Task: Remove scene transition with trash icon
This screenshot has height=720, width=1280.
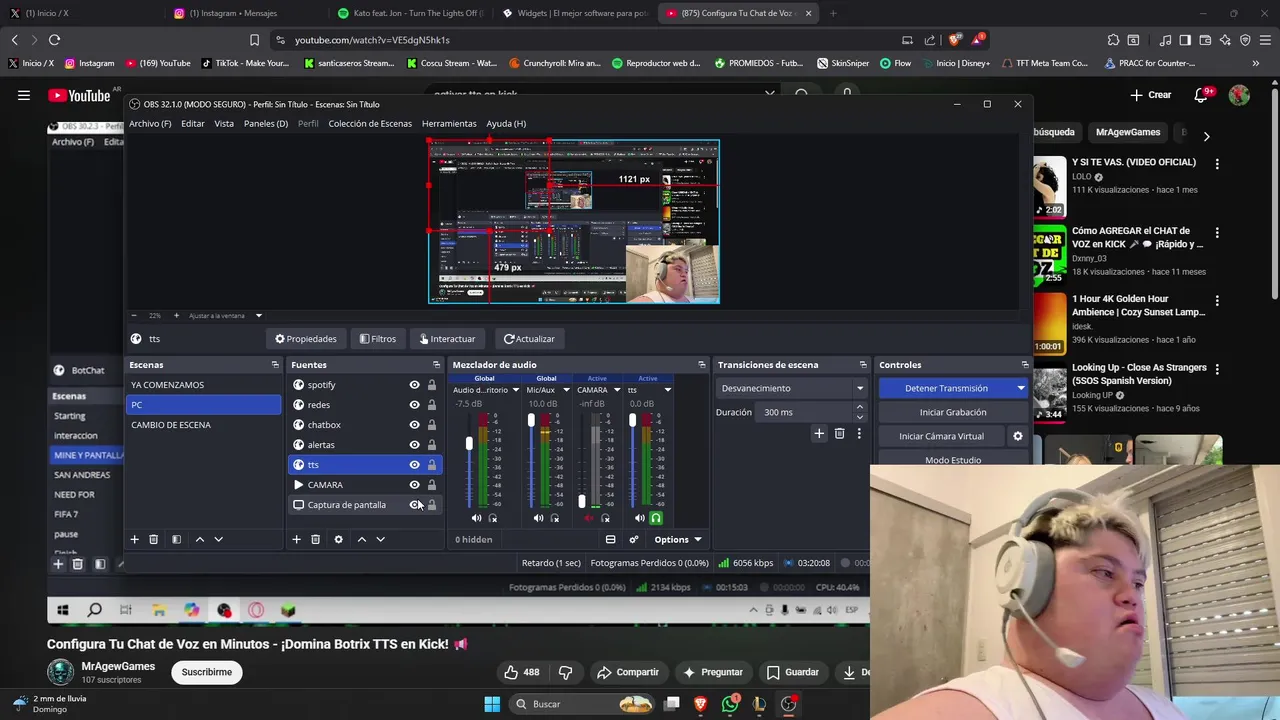Action: click(x=839, y=433)
